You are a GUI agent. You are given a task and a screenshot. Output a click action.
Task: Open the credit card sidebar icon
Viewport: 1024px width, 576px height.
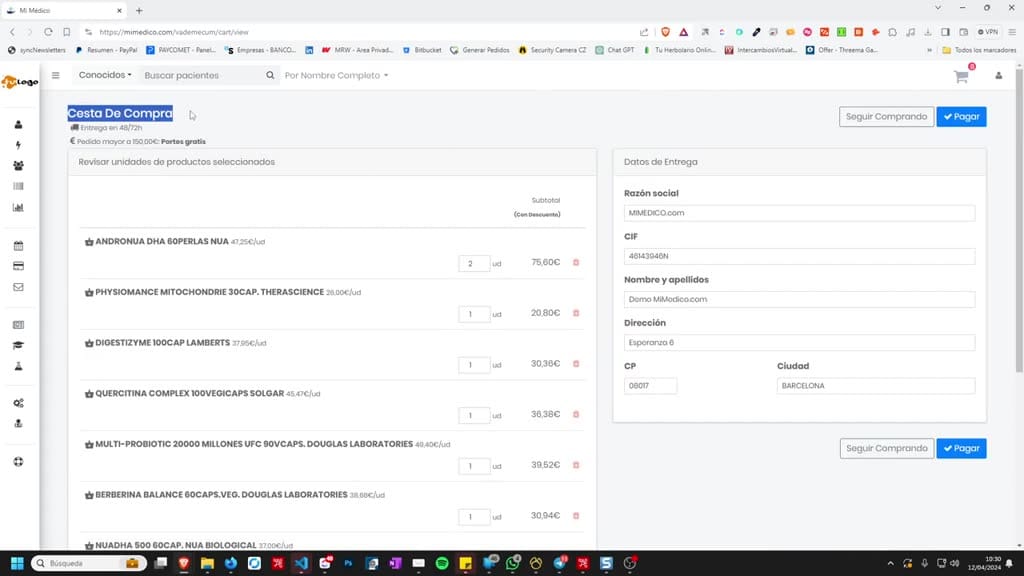point(18,266)
